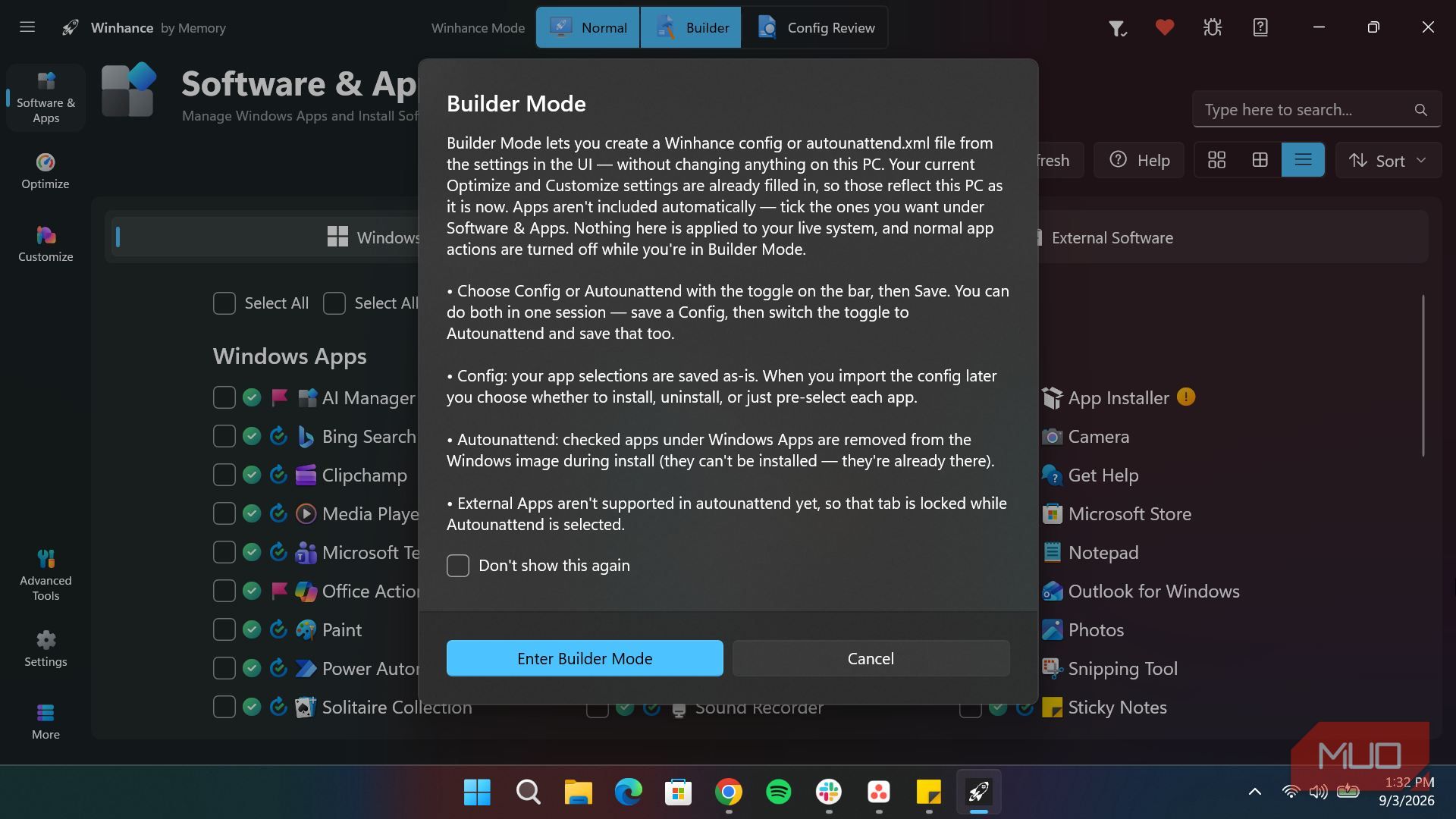
Task: Click the pink flag icon on Office Actions row
Action: coord(279,591)
